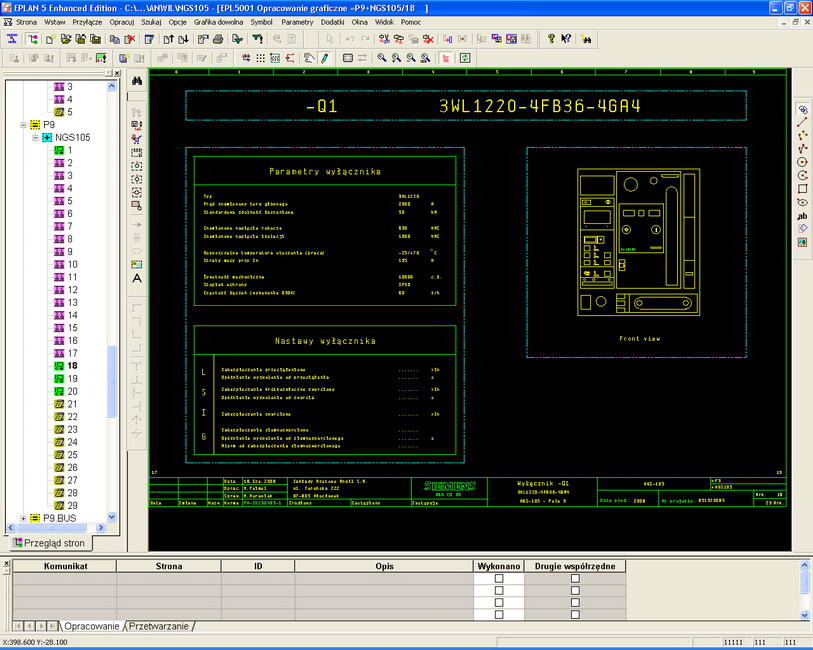
Task: Tick first Drugie współrzędne checkbox
Action: tap(575, 578)
